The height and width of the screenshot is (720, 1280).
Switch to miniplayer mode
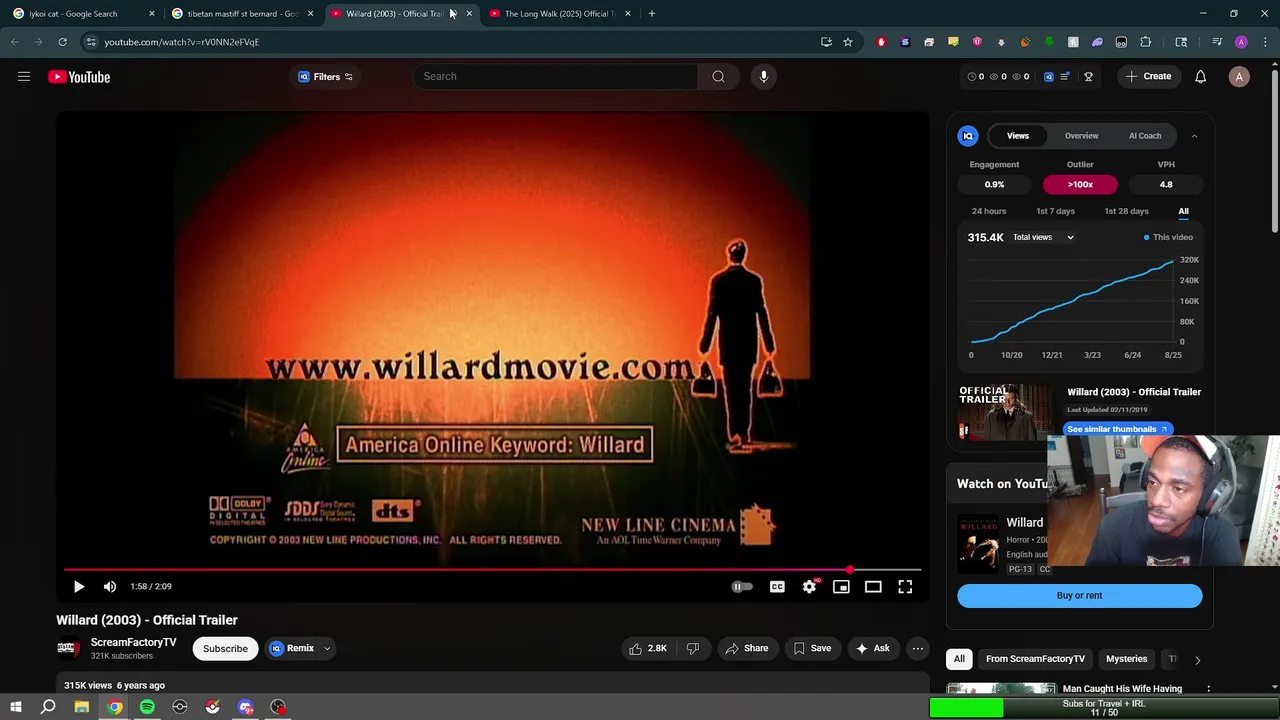point(841,587)
